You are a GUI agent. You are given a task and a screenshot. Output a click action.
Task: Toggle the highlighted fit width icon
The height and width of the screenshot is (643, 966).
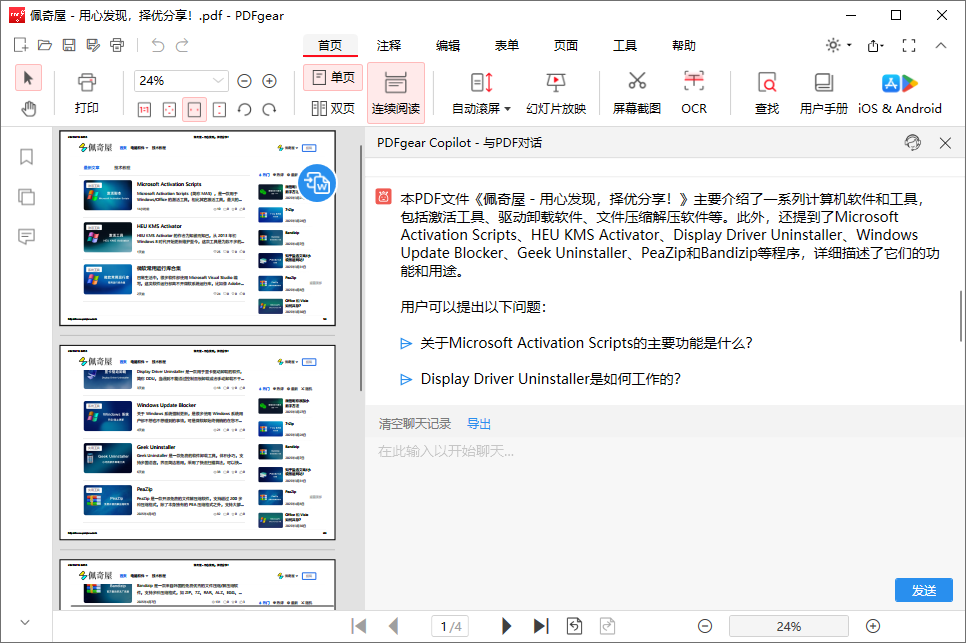click(194, 110)
